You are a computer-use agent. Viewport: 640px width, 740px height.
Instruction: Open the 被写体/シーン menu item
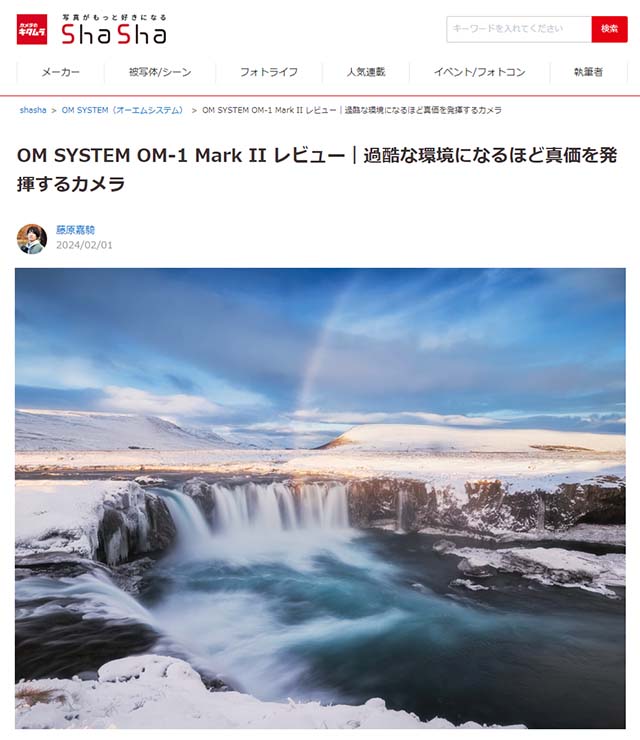(160, 72)
